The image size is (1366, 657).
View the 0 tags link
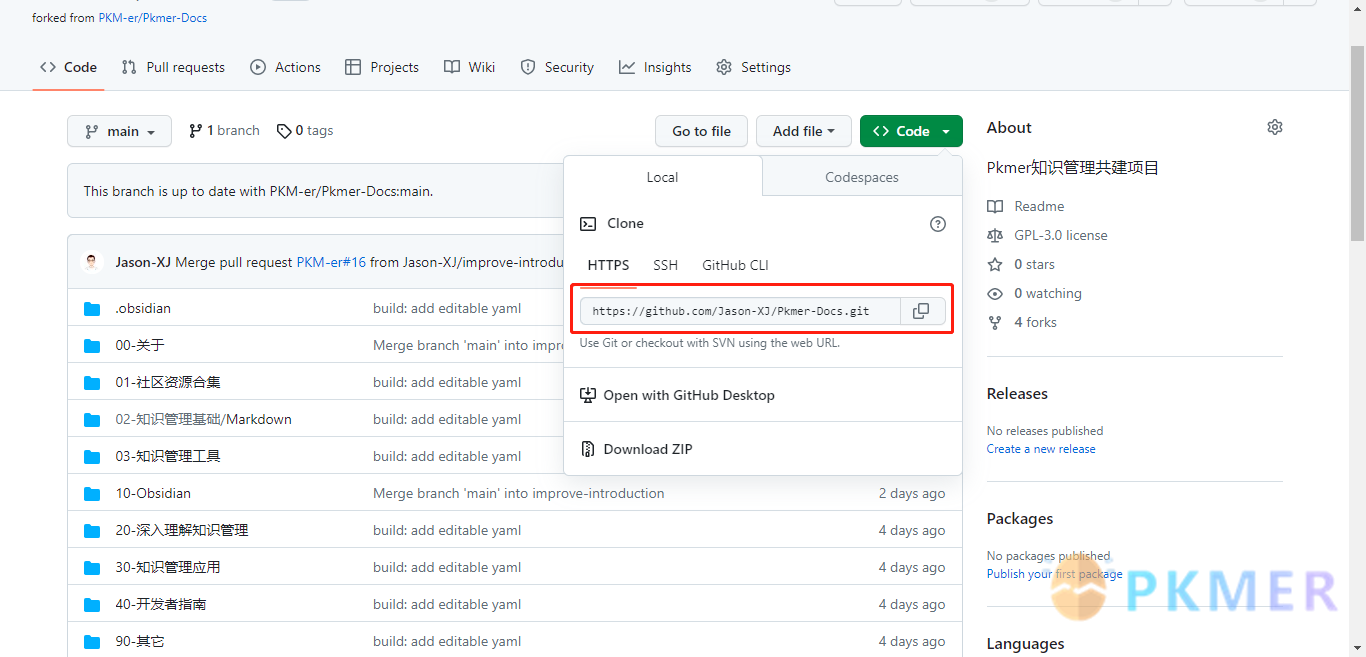click(x=305, y=131)
